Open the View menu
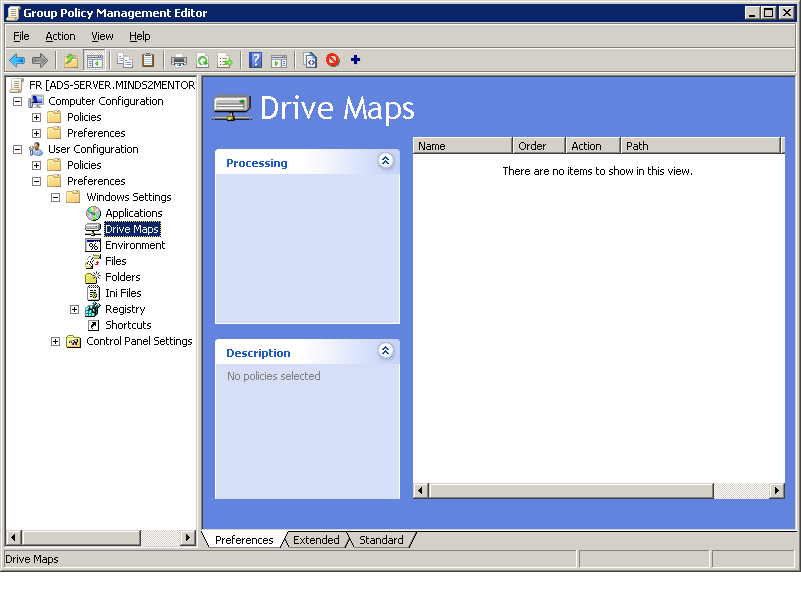 point(102,36)
